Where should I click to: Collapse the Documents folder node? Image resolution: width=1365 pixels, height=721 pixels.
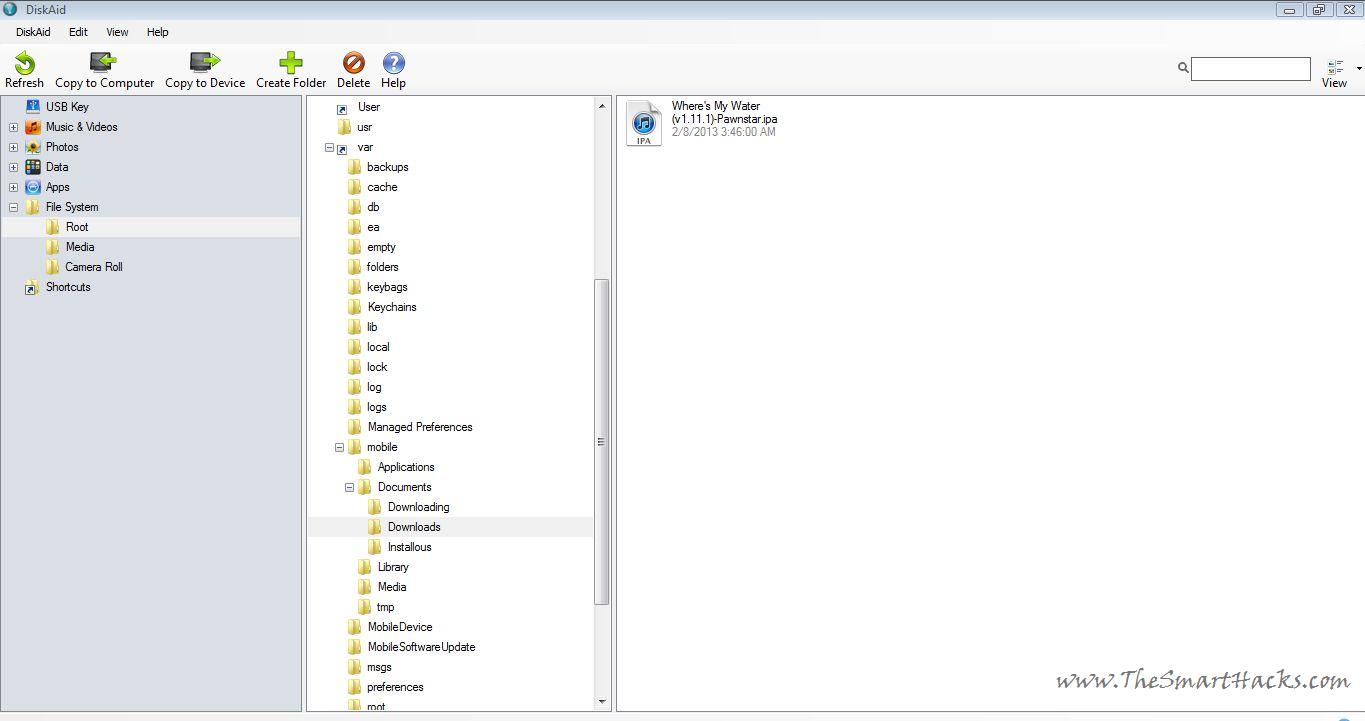(x=349, y=487)
